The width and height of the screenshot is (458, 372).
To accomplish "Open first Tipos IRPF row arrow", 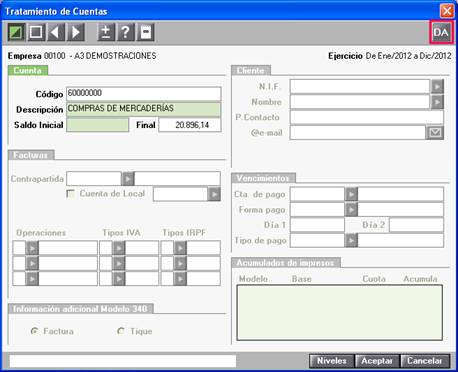I will pos(180,248).
